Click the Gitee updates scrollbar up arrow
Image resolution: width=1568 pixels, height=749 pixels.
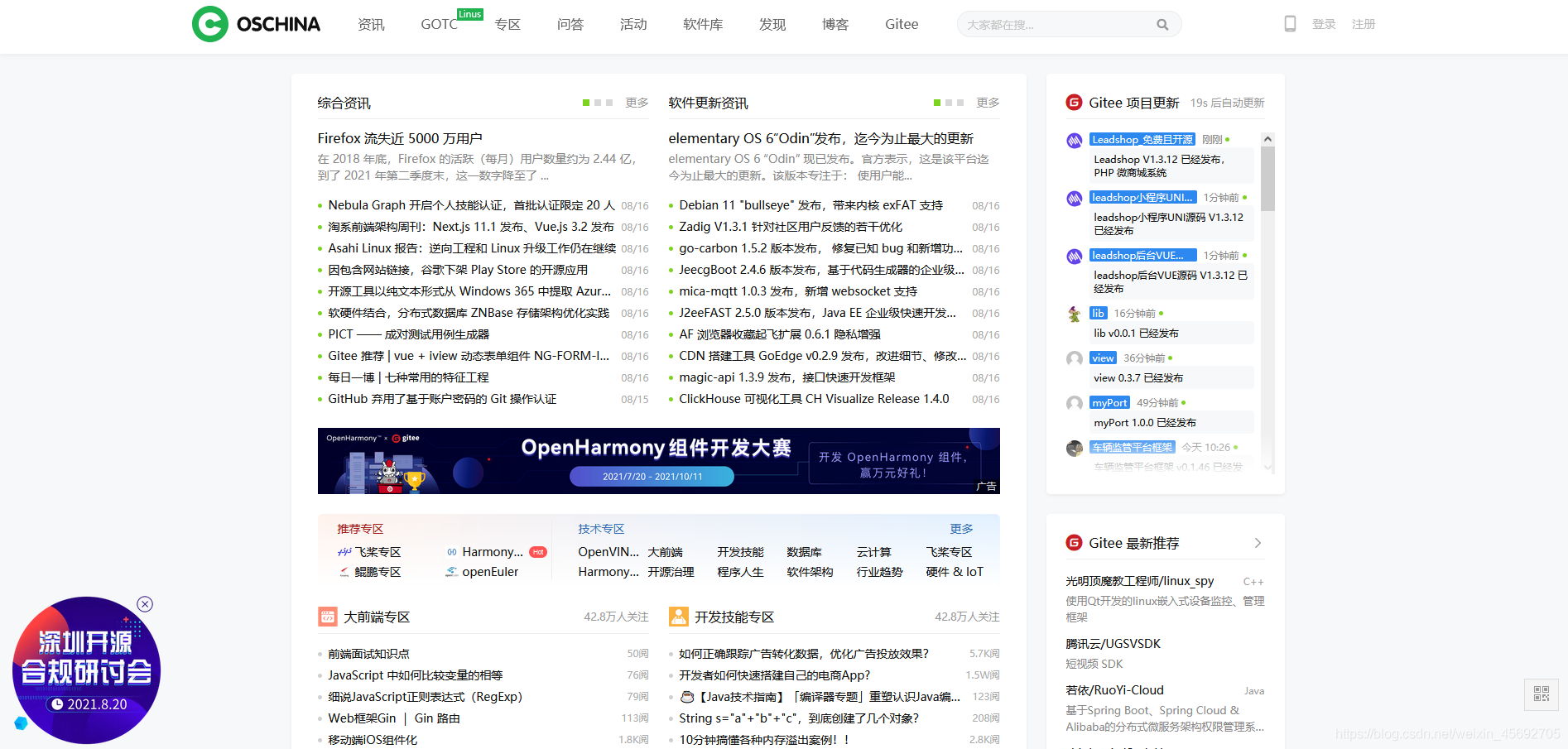point(1267,139)
